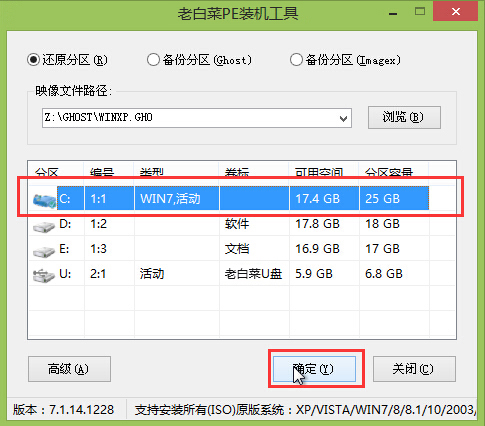This screenshot has height=426, width=485.
Task: Select the 软件 D: partition row
Action: 242,224
